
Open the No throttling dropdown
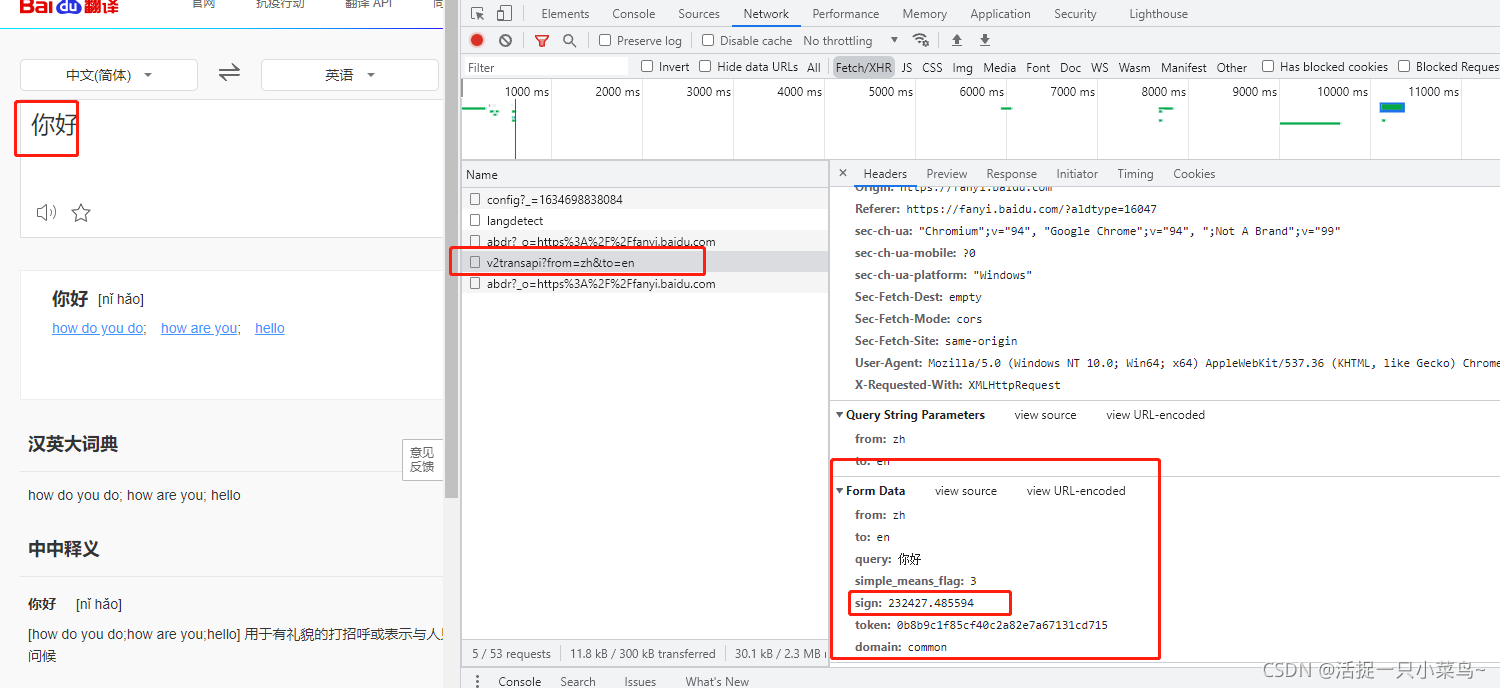(x=850, y=40)
